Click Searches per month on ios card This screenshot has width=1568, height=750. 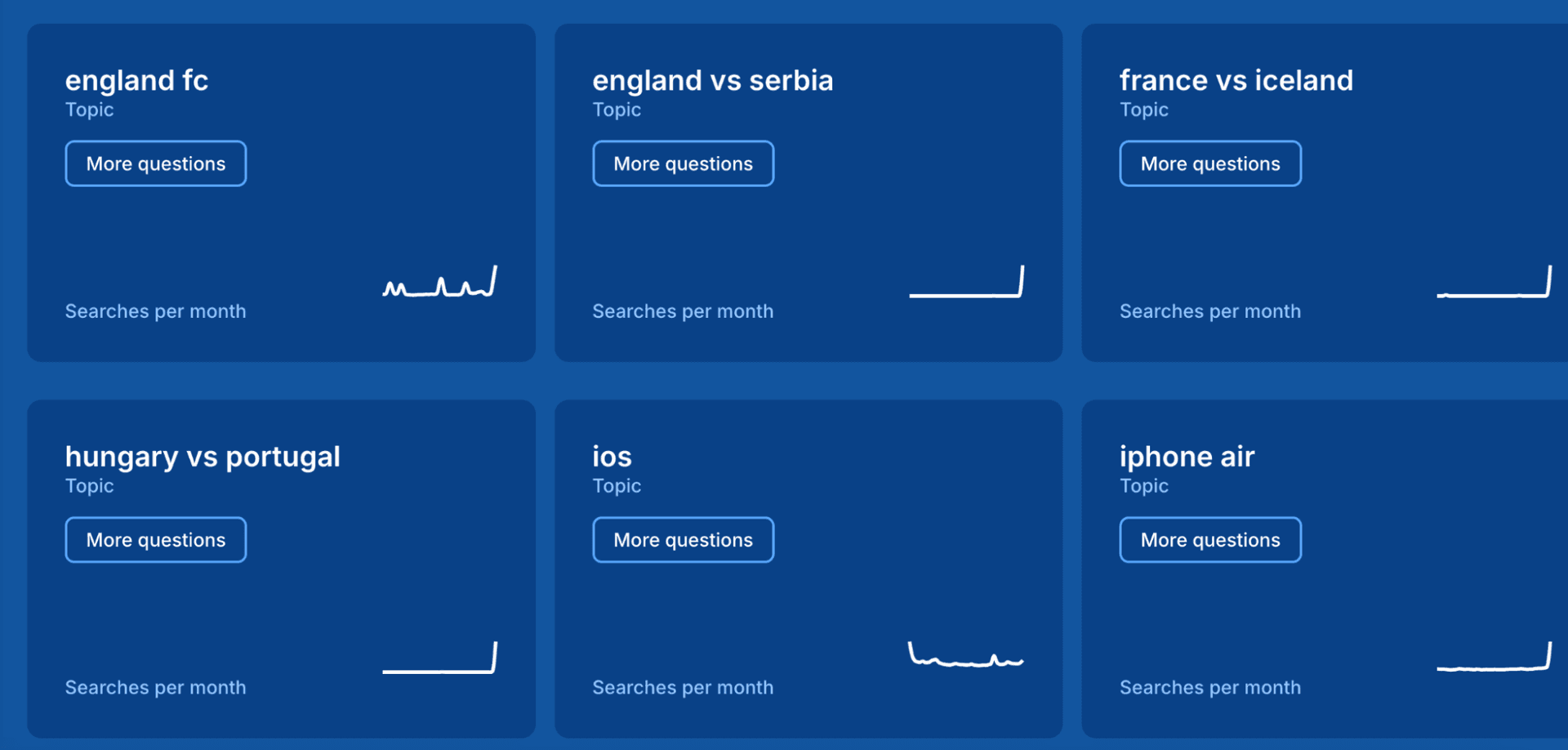coord(683,687)
